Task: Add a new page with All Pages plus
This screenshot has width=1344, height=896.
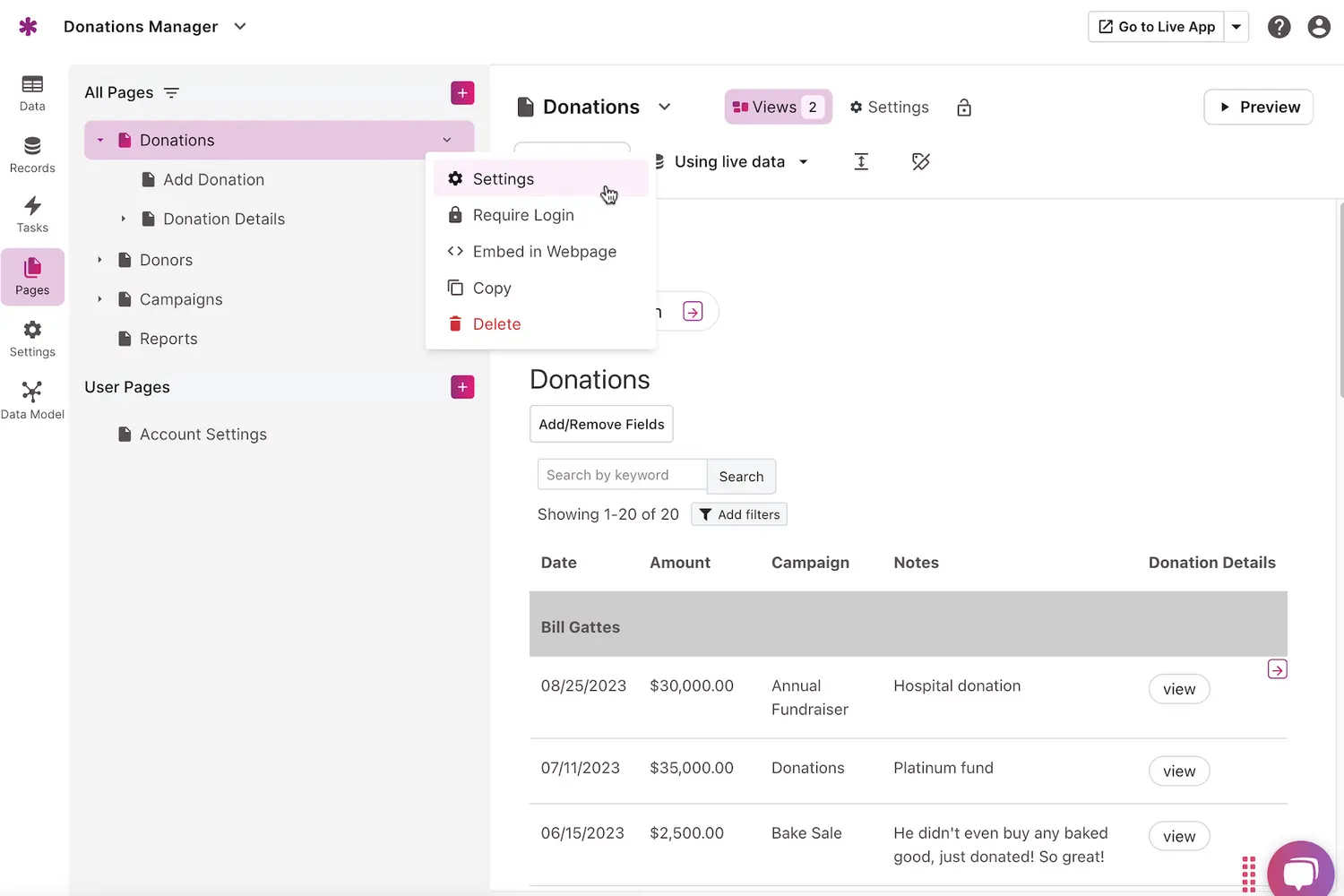Action: click(462, 93)
